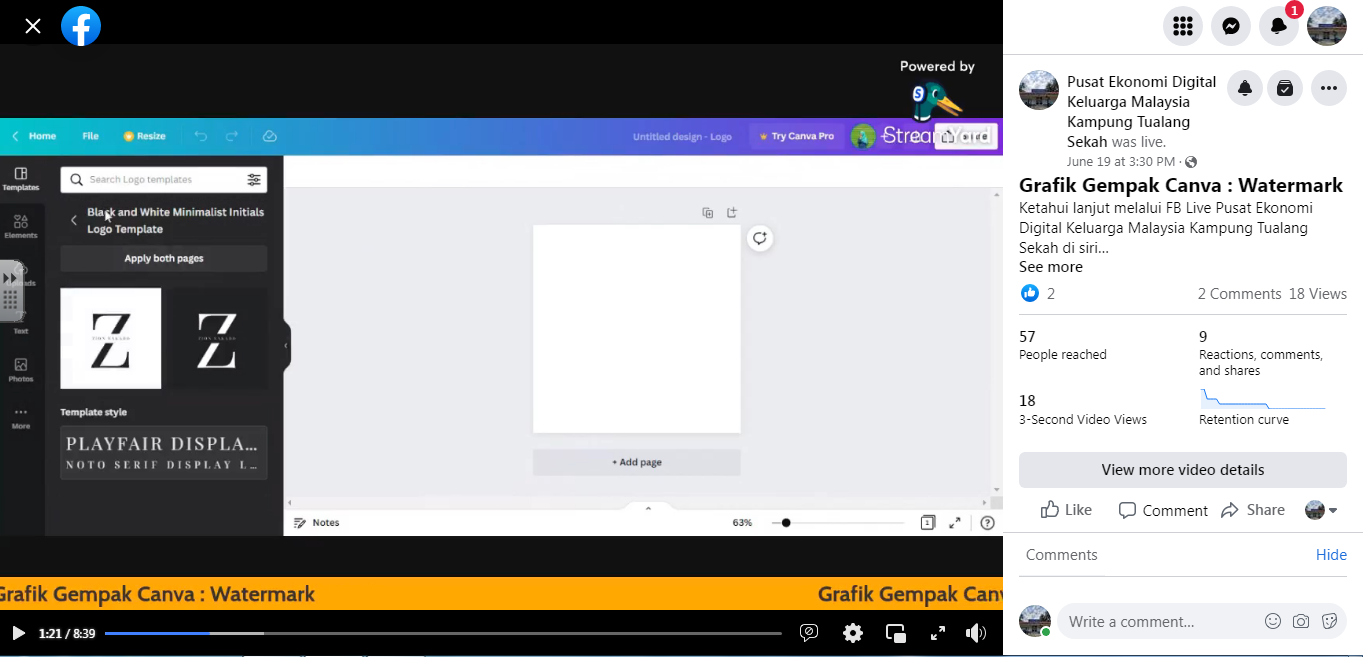1363x657 pixels.
Task: Enable picture-in-picture mode
Action: pos(896,633)
